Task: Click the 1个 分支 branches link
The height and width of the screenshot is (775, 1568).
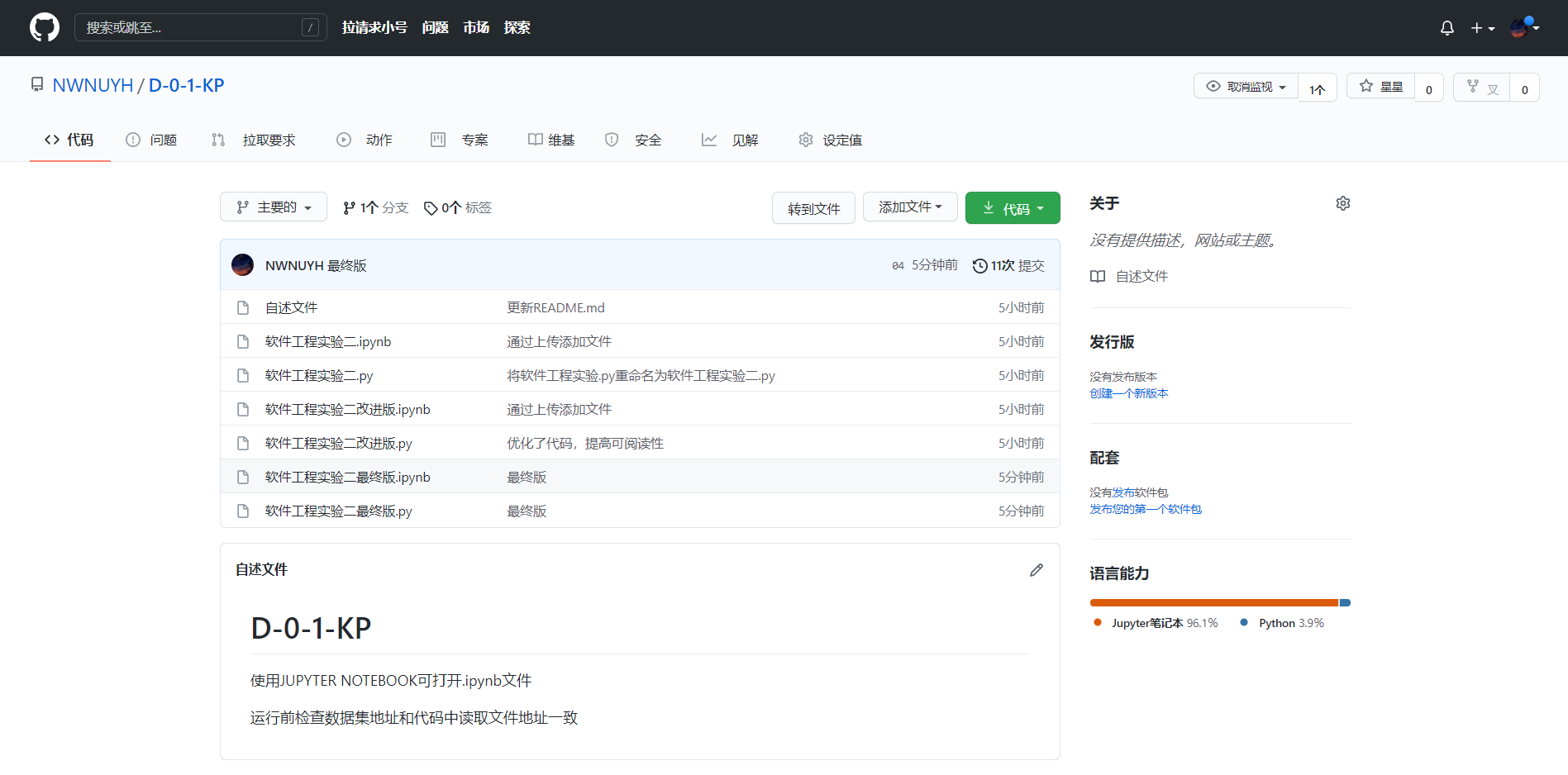Action: (x=376, y=207)
